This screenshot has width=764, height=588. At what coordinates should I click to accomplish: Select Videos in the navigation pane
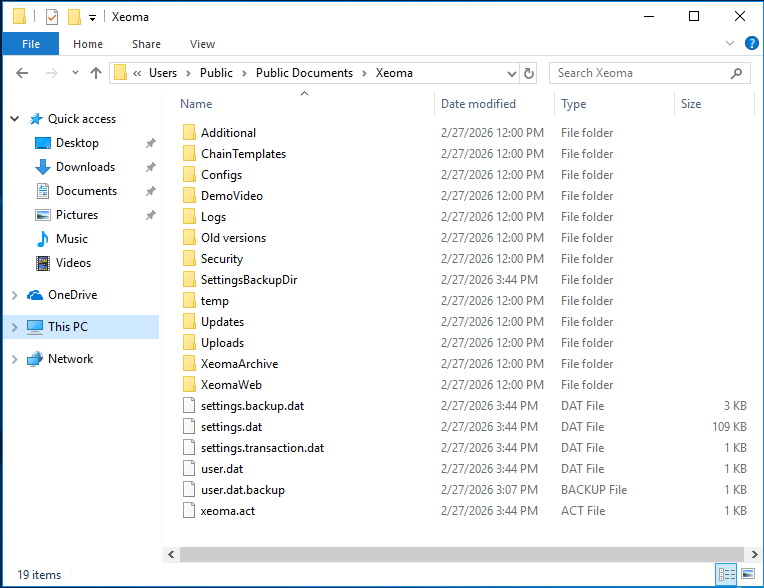tap(73, 263)
